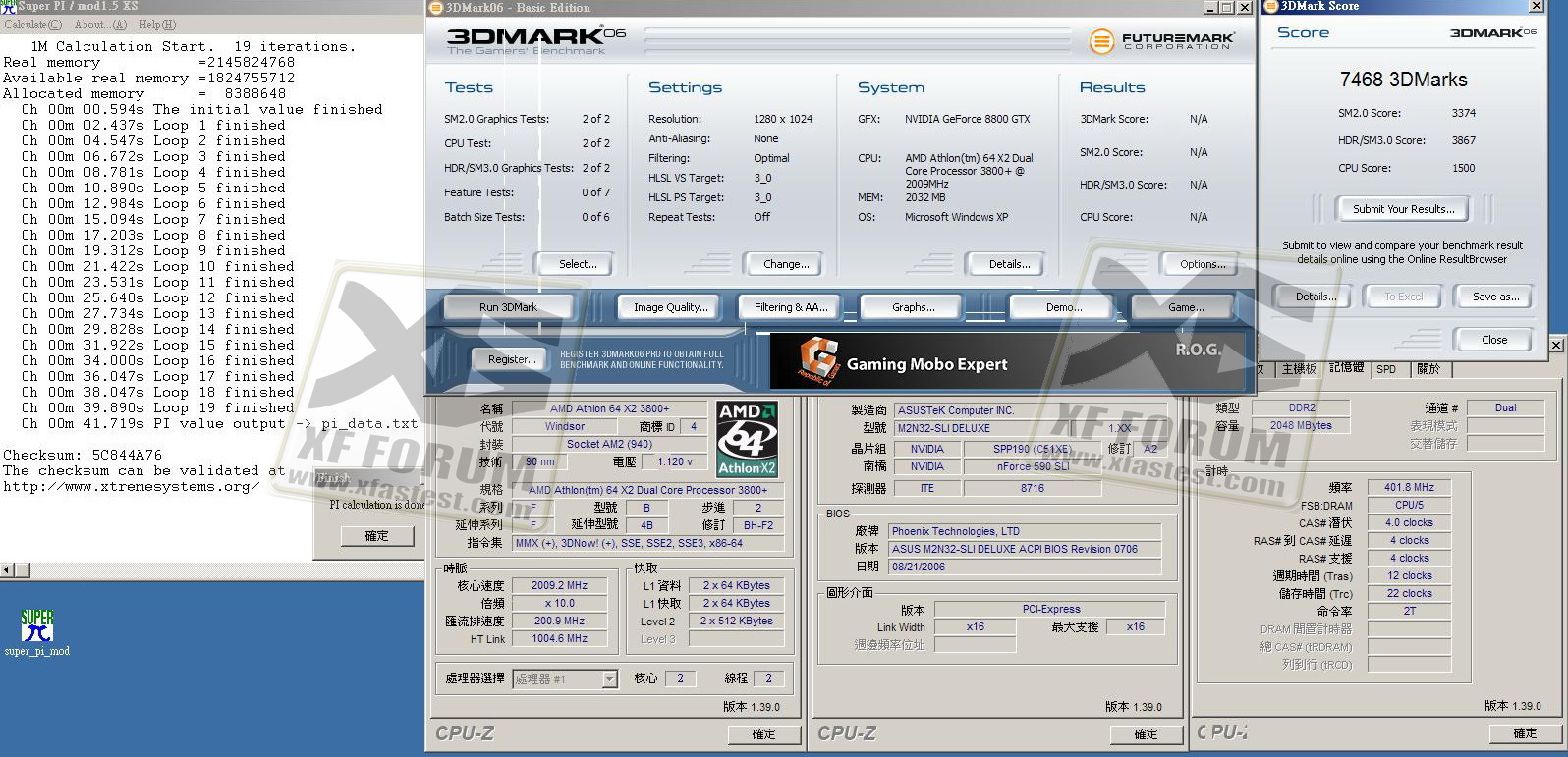Click 確定 in CPU-Z processor window

(x=763, y=733)
